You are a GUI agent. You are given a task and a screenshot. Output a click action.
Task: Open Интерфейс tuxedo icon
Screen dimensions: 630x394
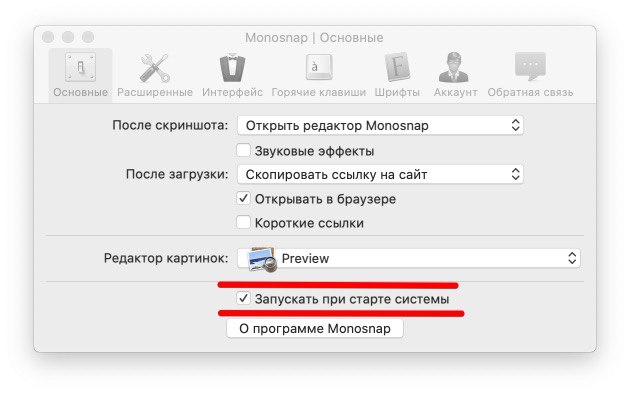pyautogui.click(x=232, y=68)
